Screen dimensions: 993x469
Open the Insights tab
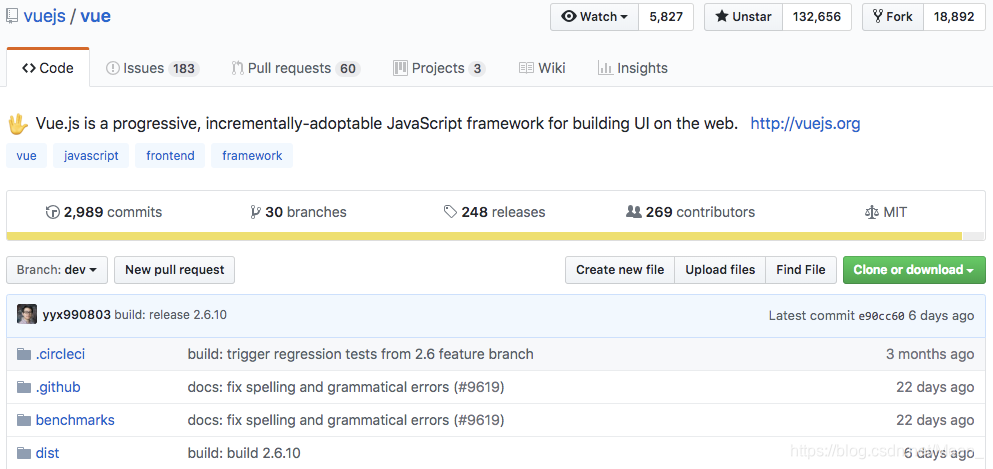pyautogui.click(x=633, y=68)
